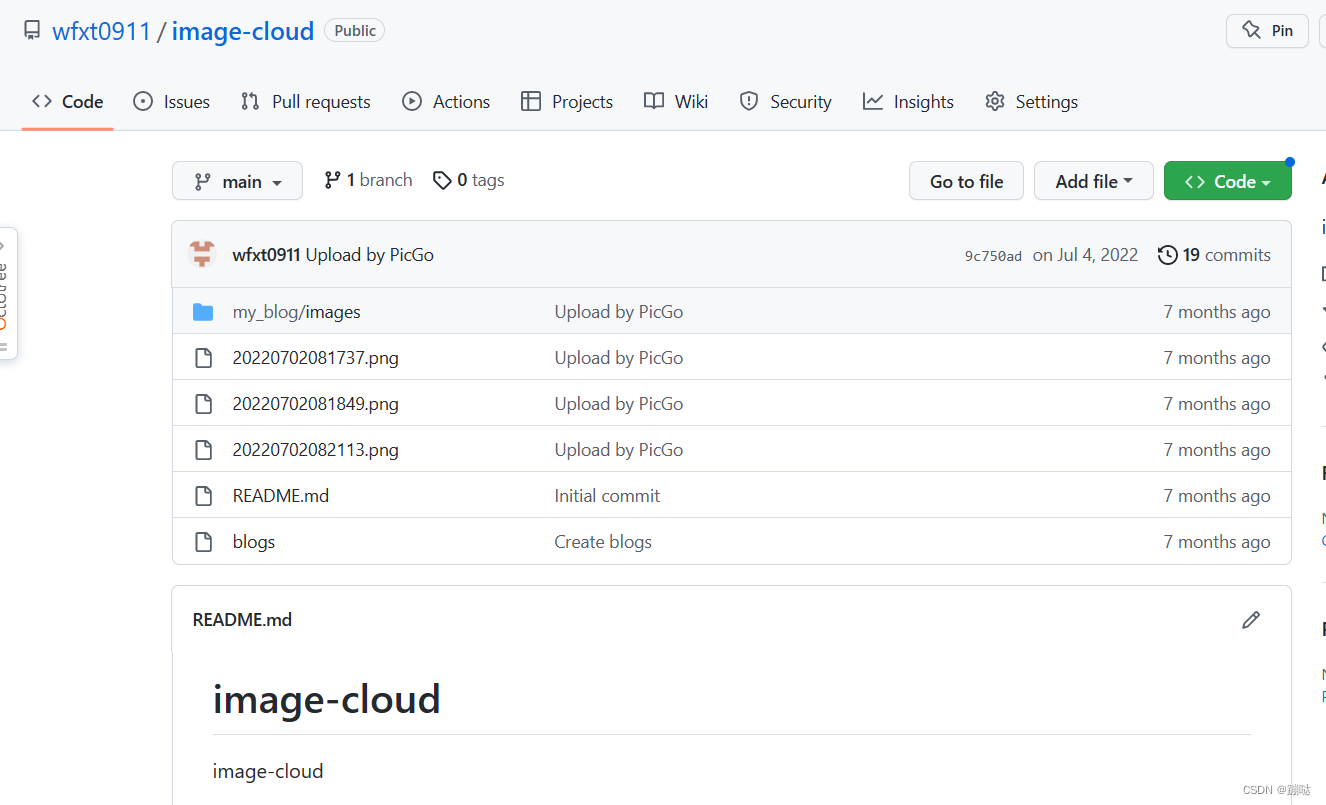Open the Wiki tab
1326x805 pixels.
coord(676,101)
